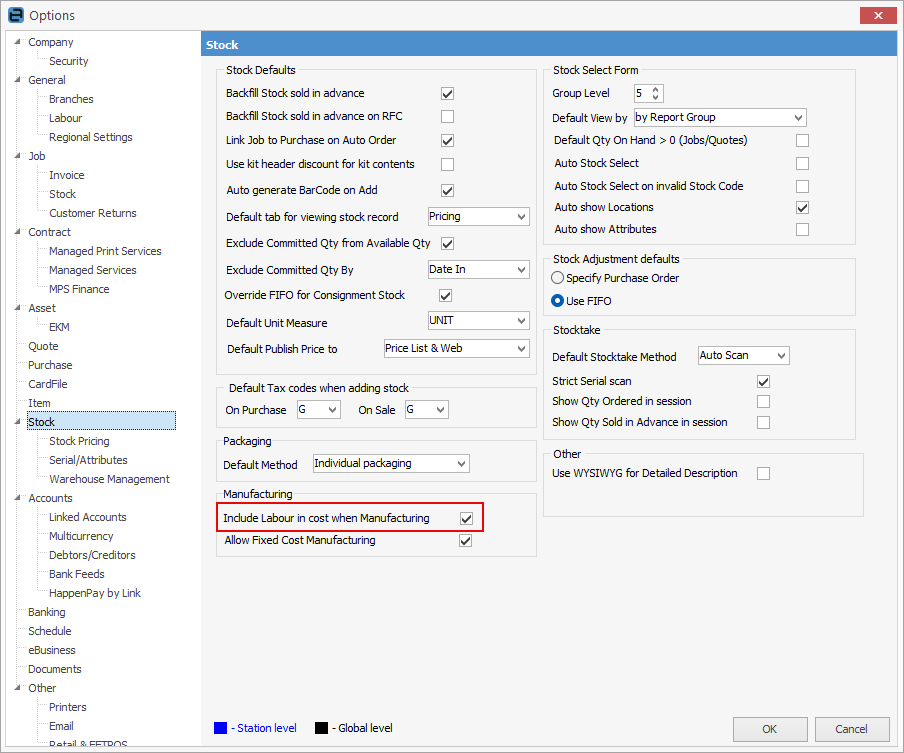Image resolution: width=904 pixels, height=753 pixels.
Task: Select Linked Accounts in the tree
Action: tap(88, 517)
